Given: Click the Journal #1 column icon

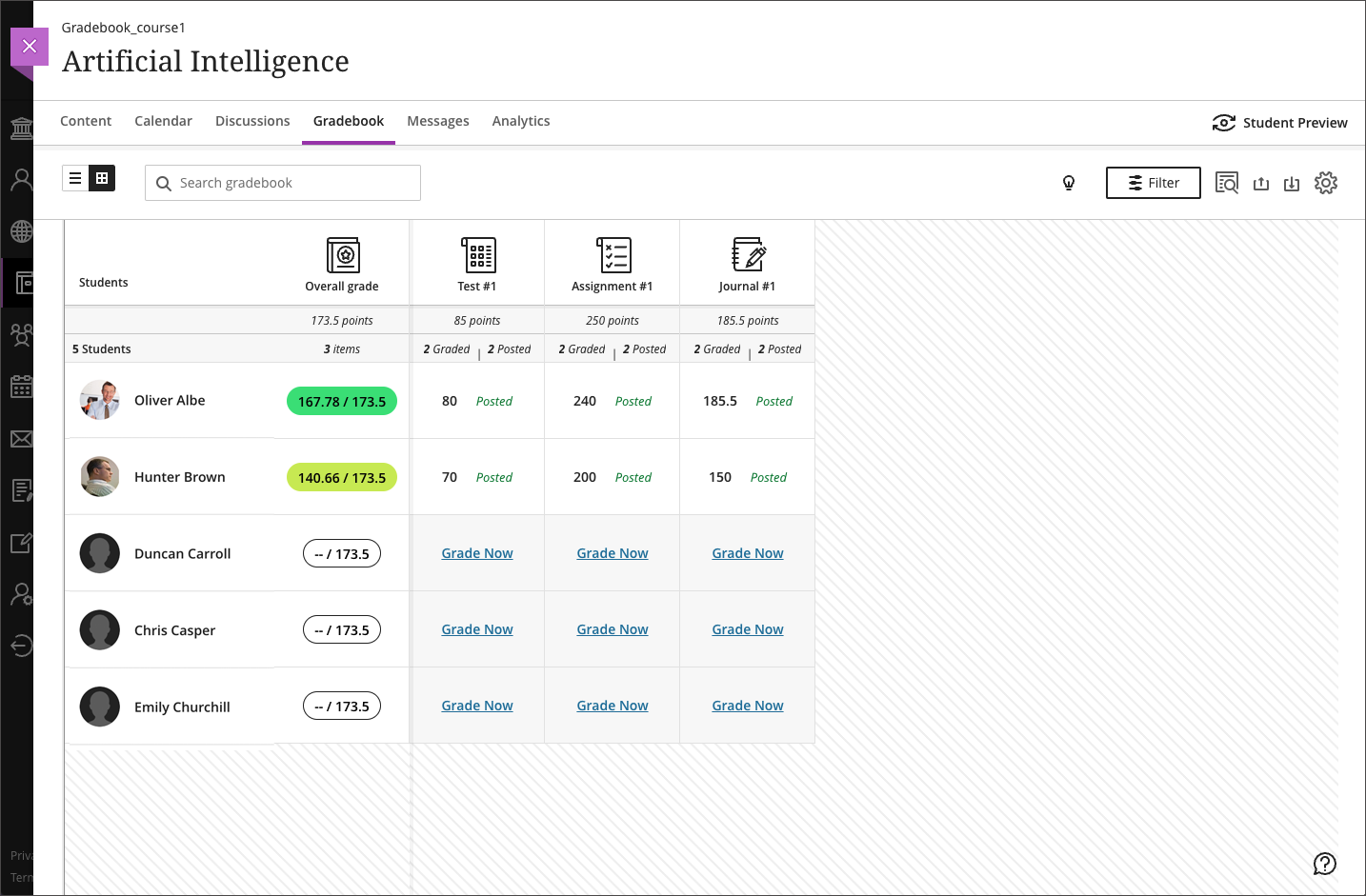Looking at the screenshot, I should [x=748, y=255].
